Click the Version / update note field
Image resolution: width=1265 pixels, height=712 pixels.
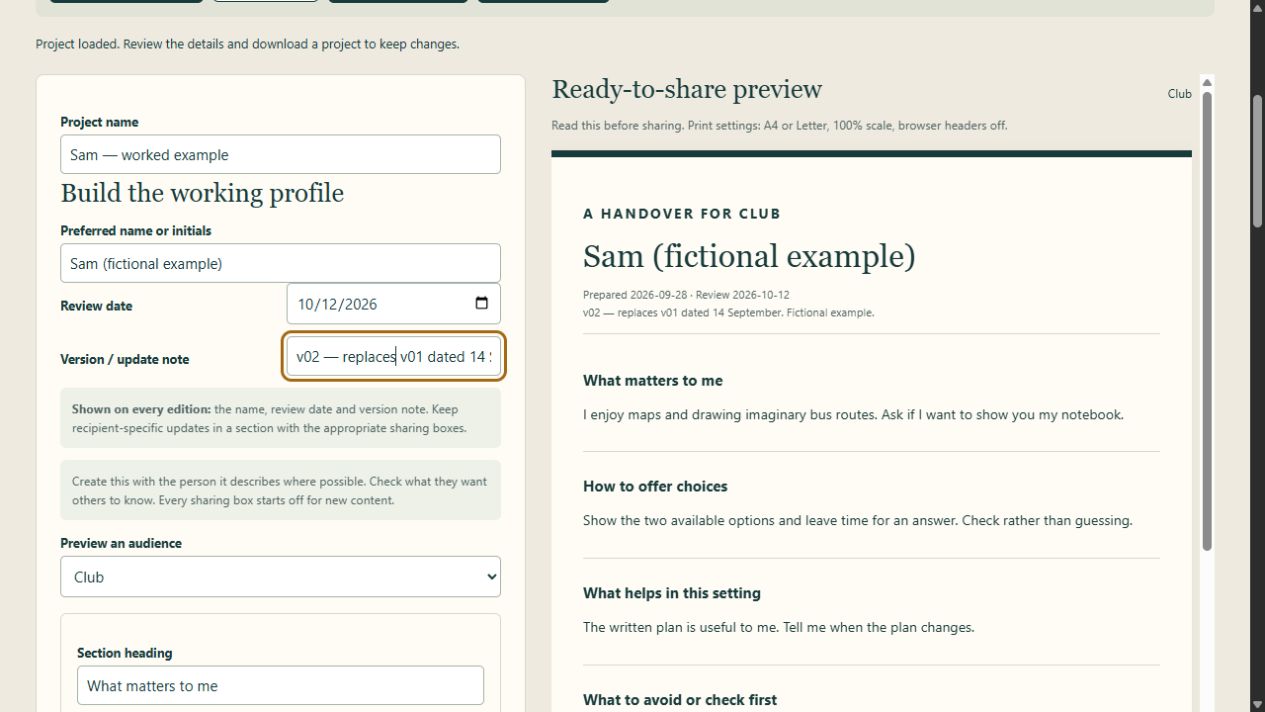(393, 356)
